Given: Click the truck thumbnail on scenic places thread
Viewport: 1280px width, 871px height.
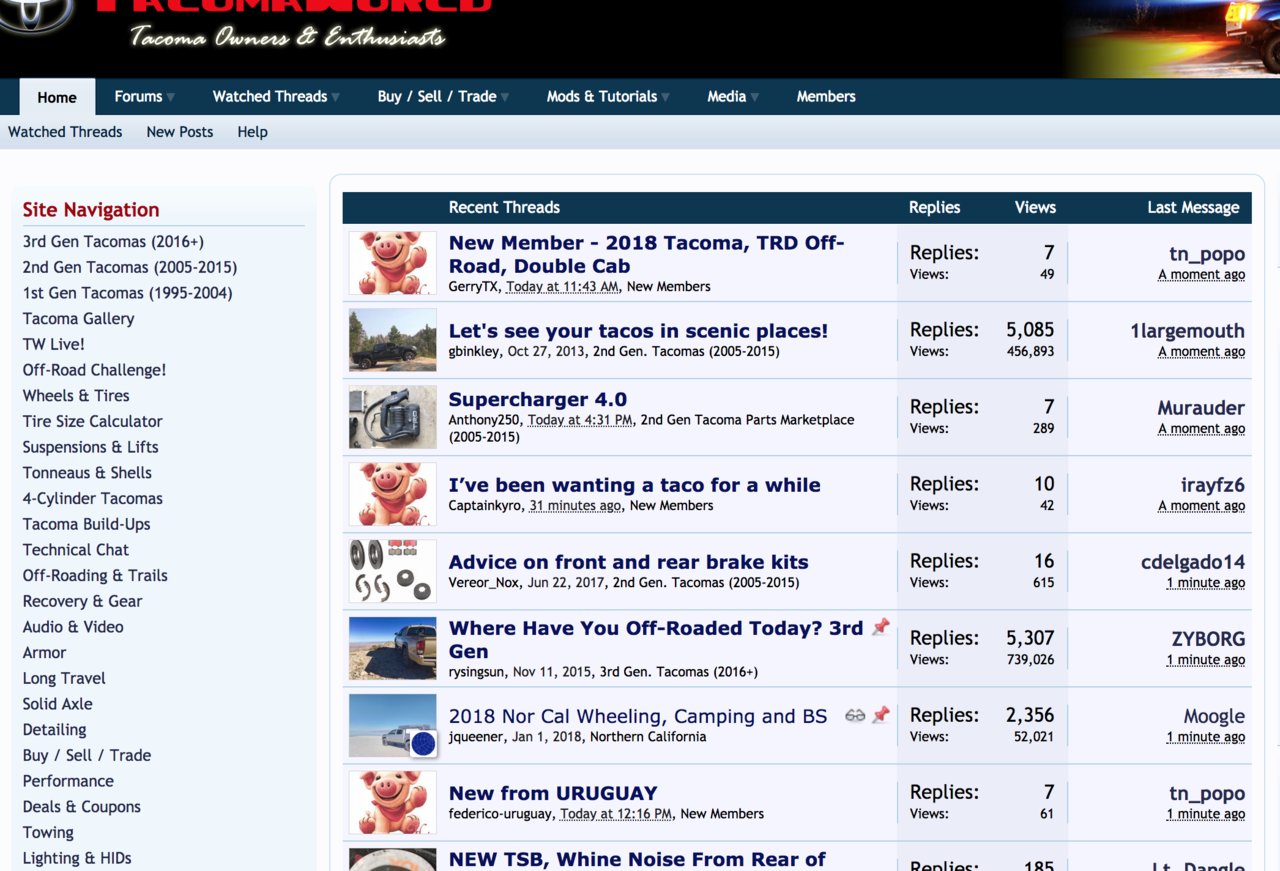Looking at the screenshot, I should pos(392,340).
